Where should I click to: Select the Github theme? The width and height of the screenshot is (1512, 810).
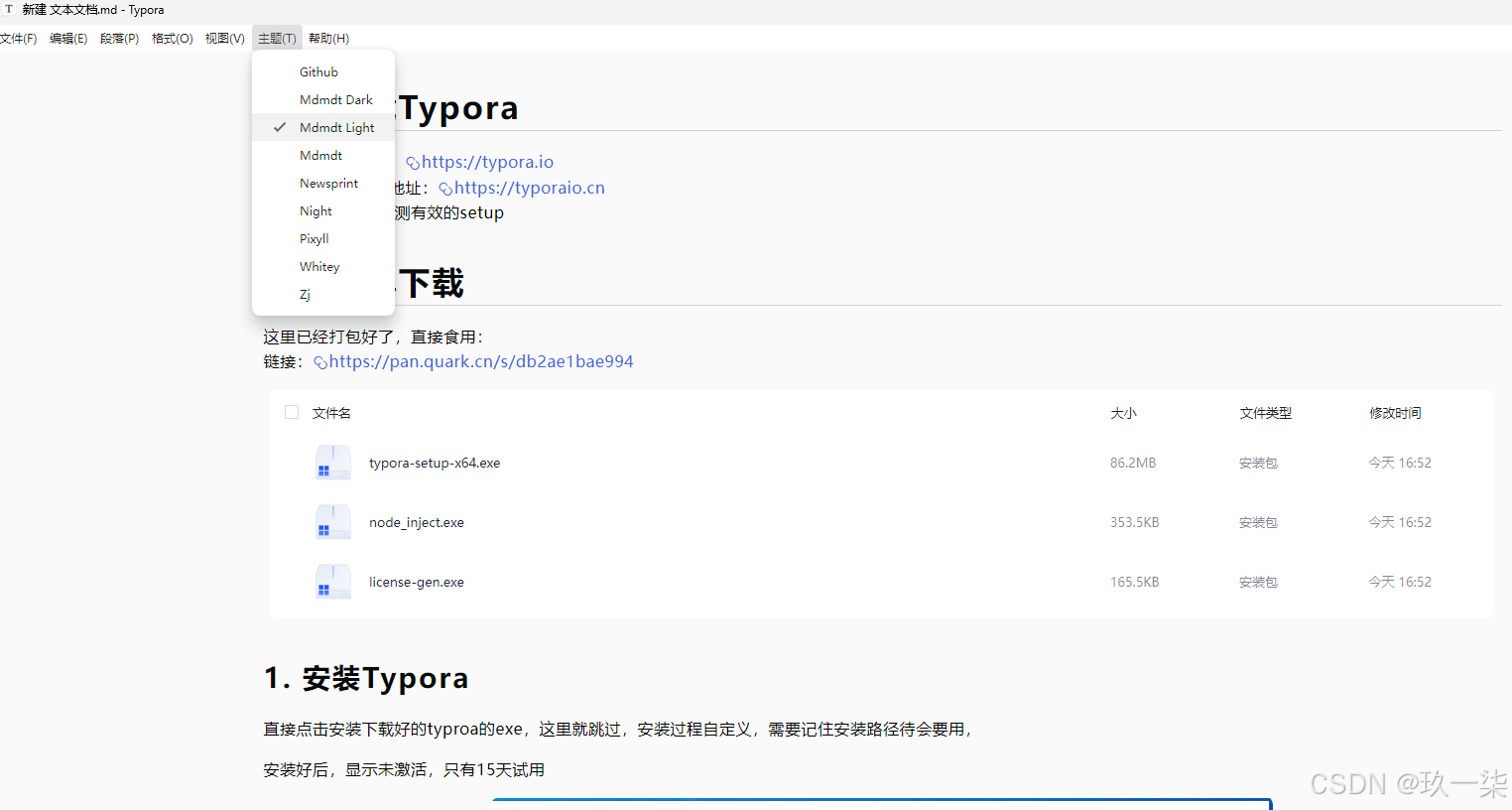[323, 72]
